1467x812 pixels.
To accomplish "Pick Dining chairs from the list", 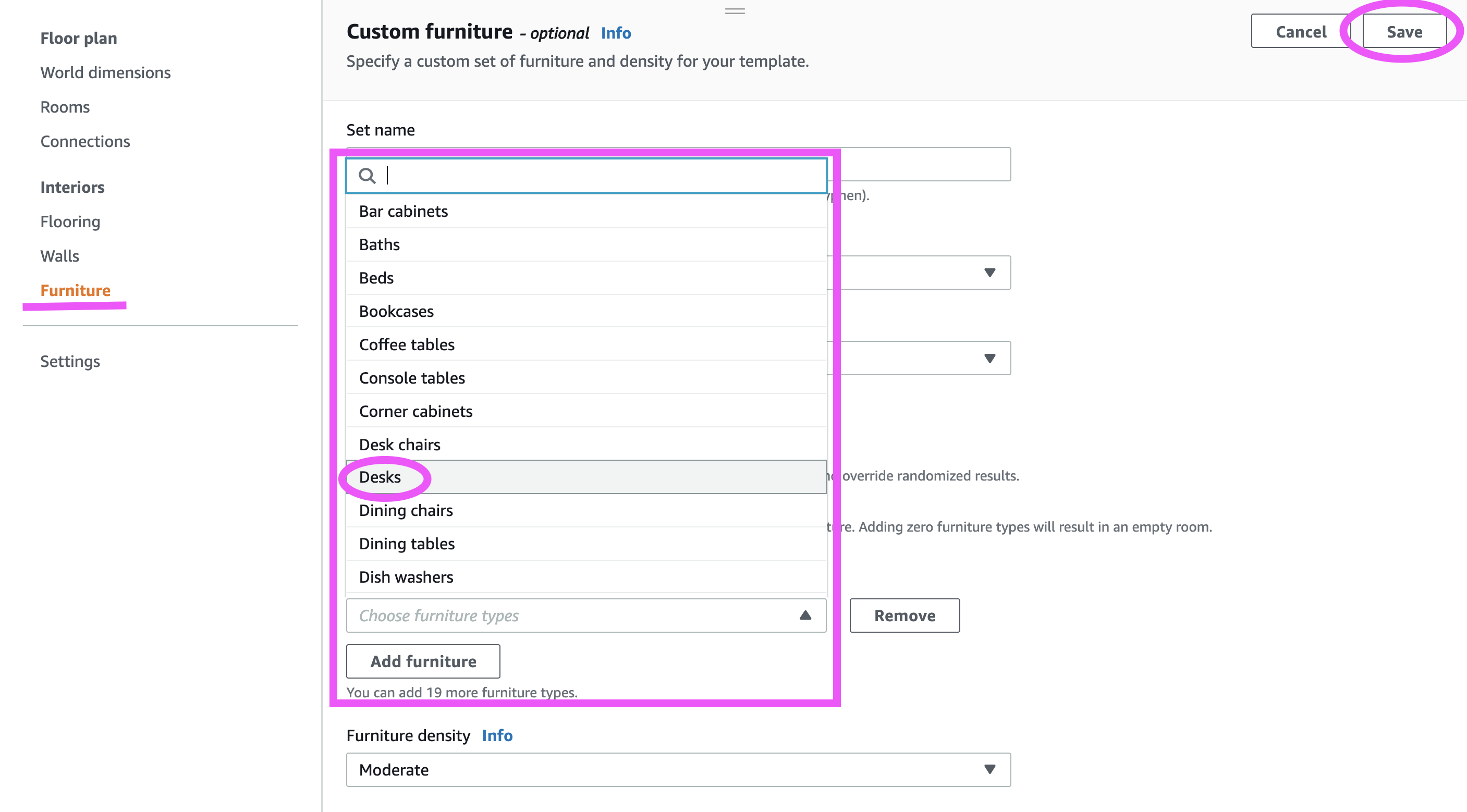I will click(x=406, y=510).
